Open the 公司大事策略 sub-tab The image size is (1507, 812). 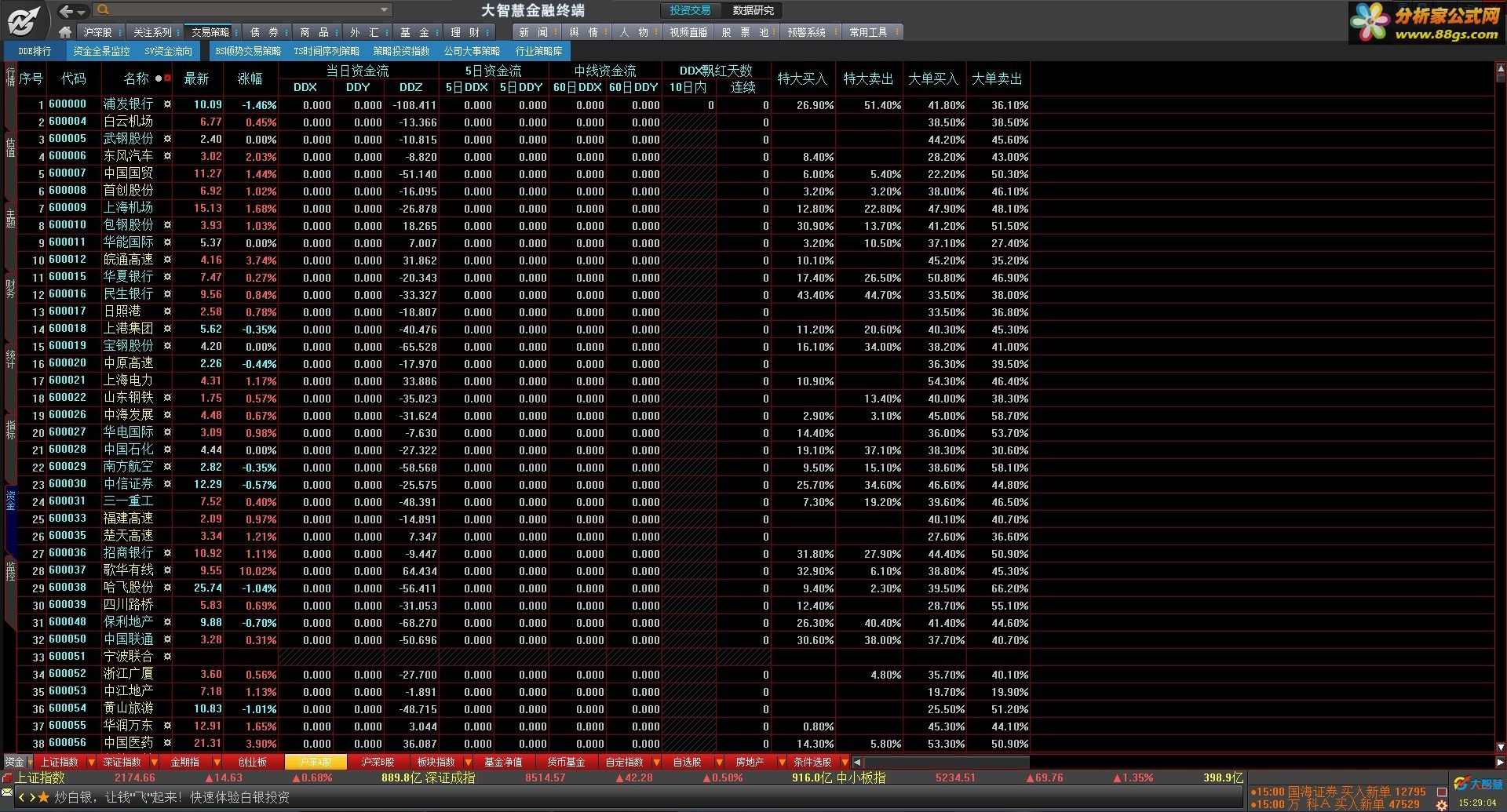click(473, 51)
